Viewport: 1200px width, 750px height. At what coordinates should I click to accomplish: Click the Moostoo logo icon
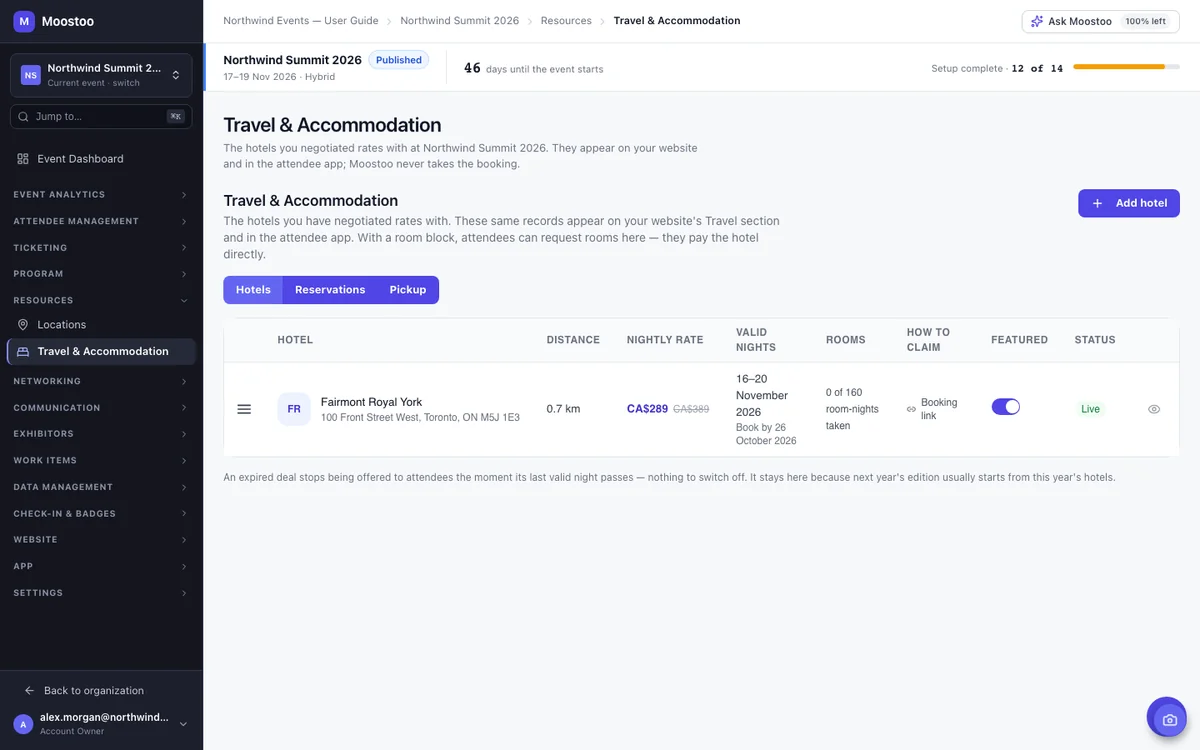pos(24,21)
